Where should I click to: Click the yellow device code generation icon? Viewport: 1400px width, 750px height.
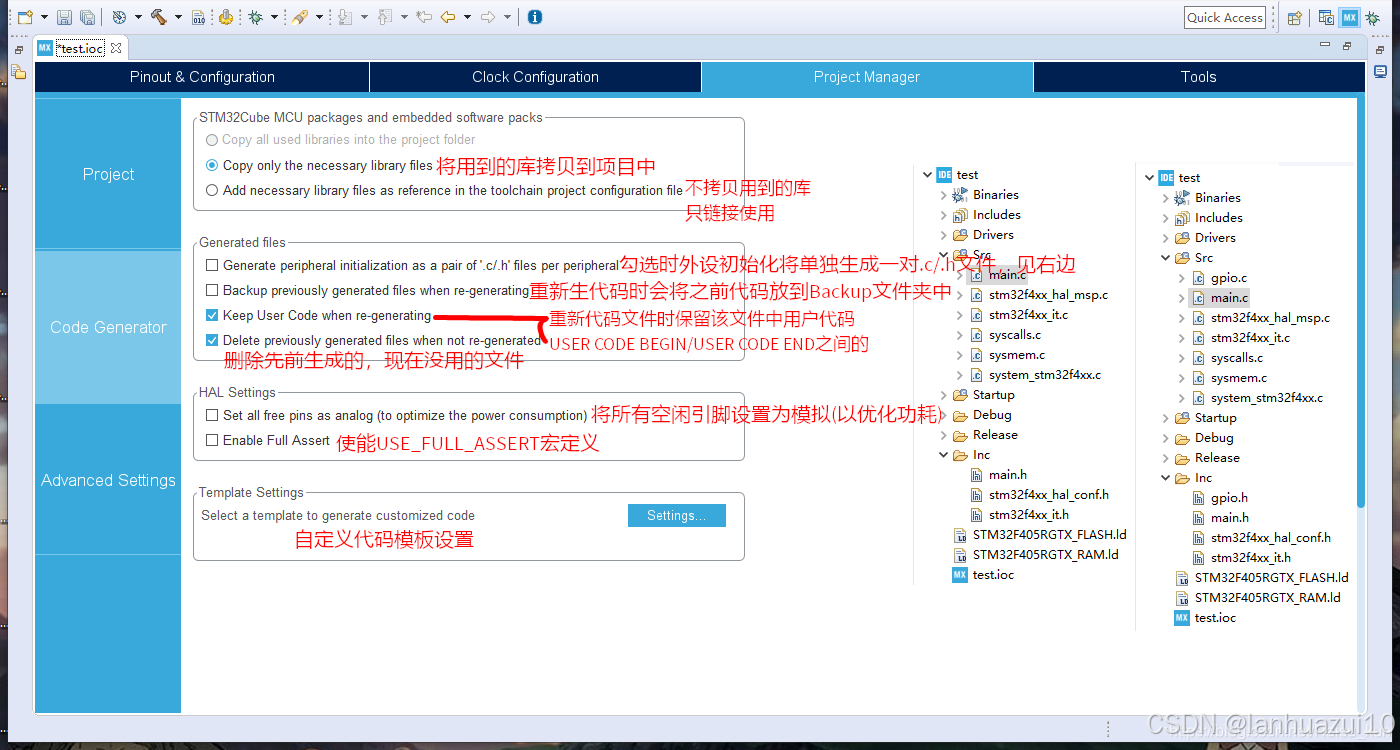tap(226, 17)
